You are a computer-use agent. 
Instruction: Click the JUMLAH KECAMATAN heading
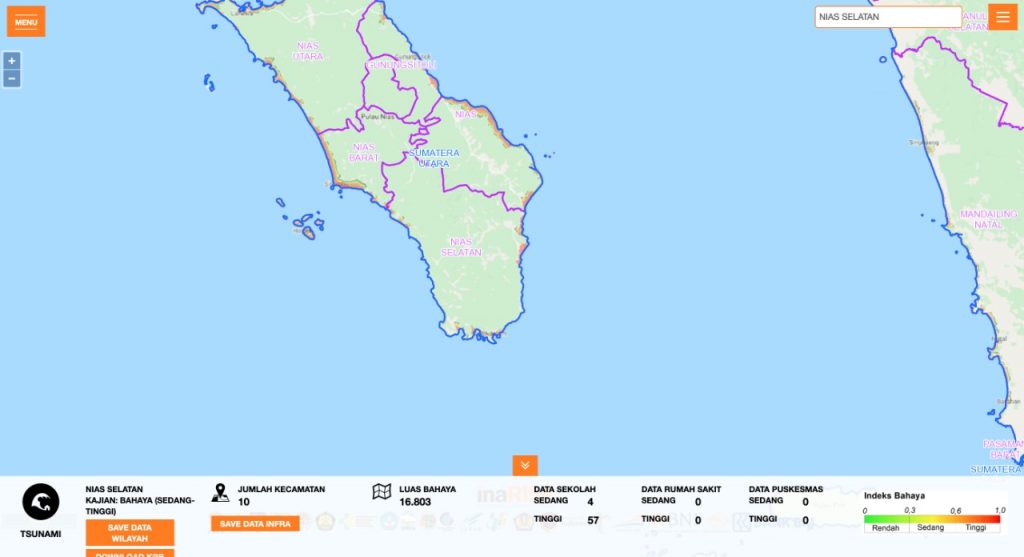(x=281, y=489)
